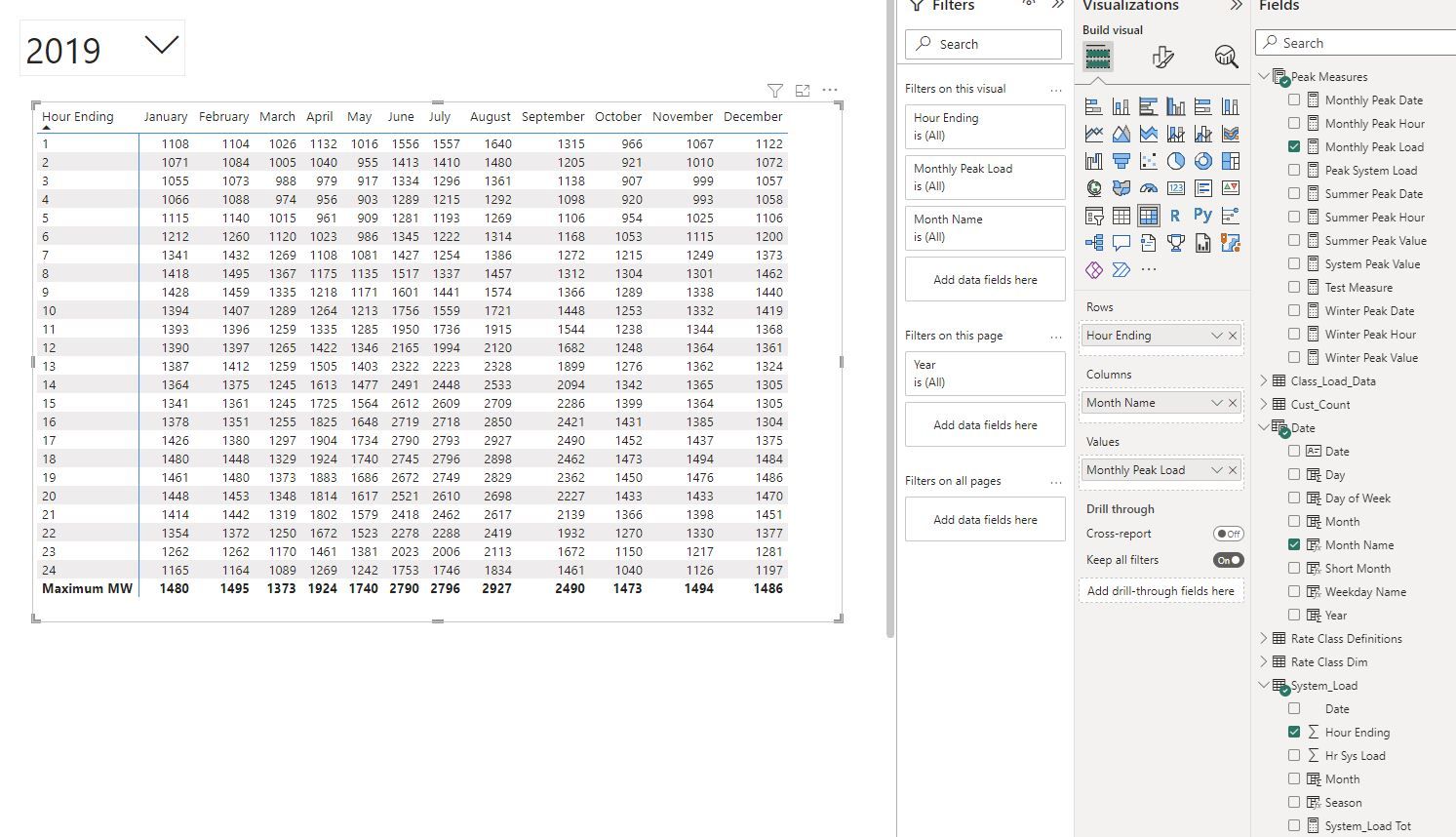The width and height of the screenshot is (1456, 837).
Task: Select the pie chart visual
Action: tap(1176, 161)
